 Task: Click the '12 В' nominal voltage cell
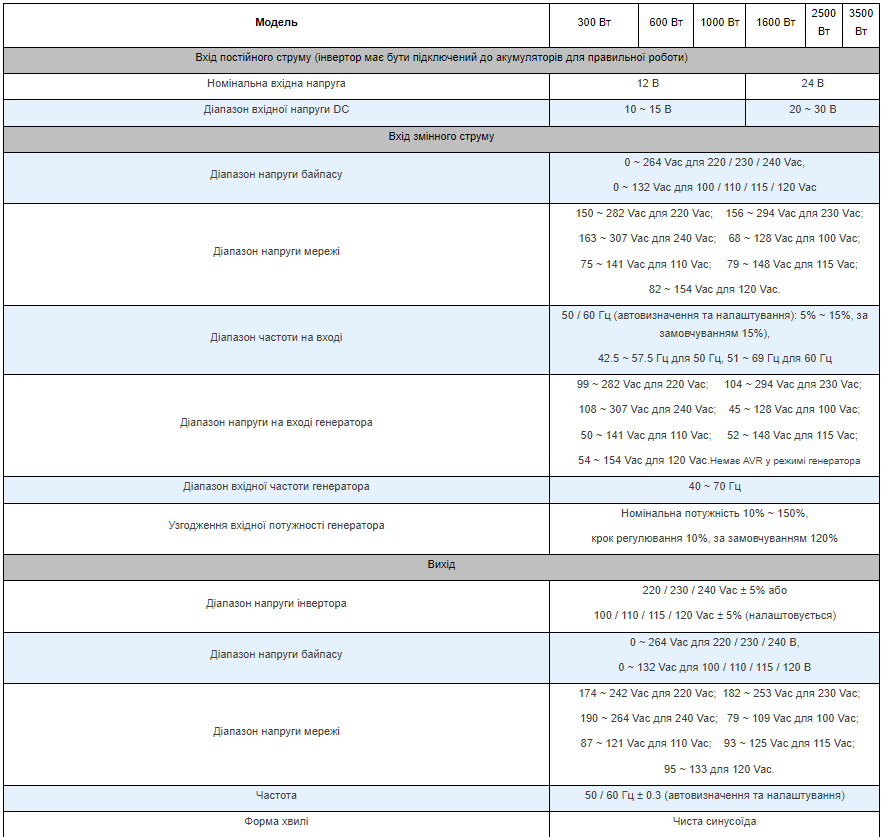point(647,84)
